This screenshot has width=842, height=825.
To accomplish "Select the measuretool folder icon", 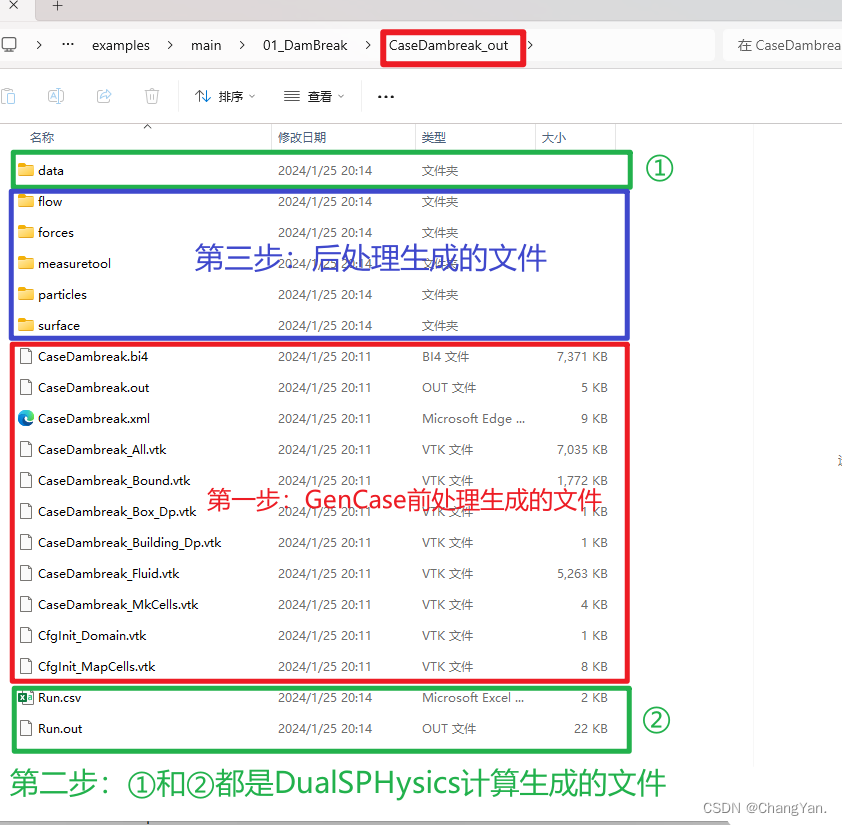I will 26,263.
